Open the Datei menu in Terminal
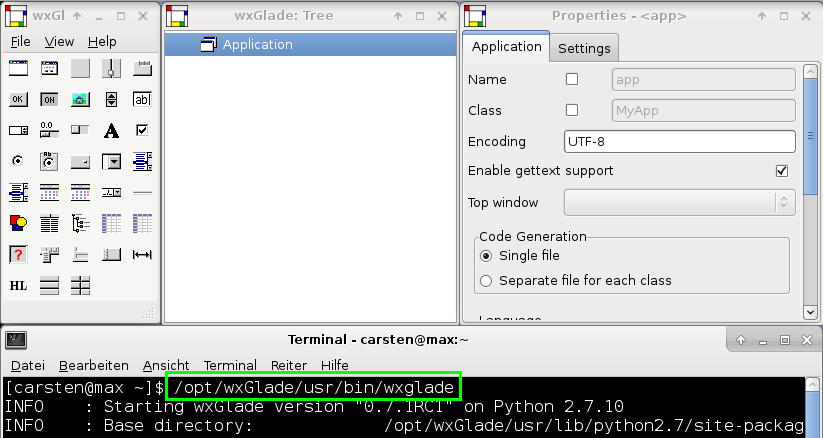This screenshot has width=823, height=438. tap(28, 365)
